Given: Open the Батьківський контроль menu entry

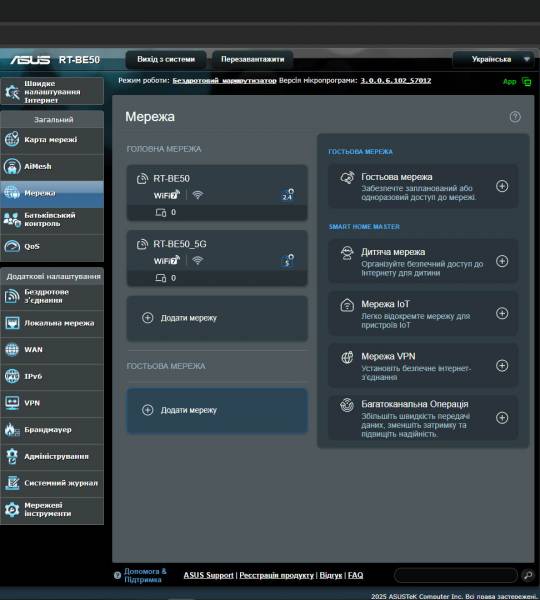Looking at the screenshot, I should coord(52,220).
